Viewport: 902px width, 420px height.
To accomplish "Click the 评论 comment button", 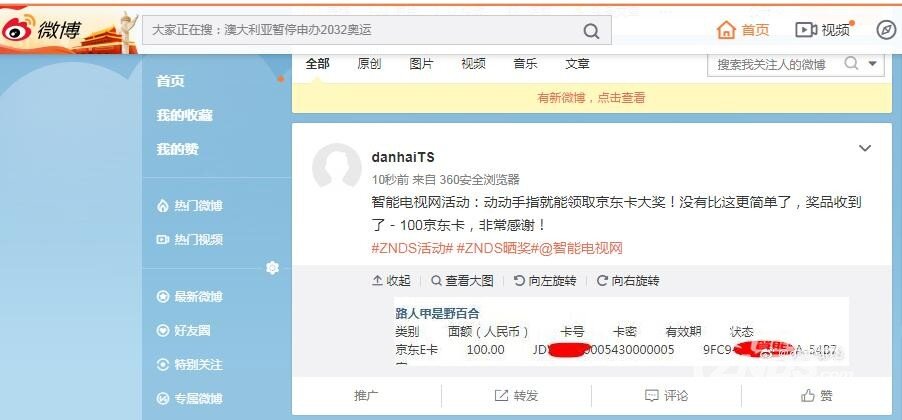I will (x=666, y=396).
